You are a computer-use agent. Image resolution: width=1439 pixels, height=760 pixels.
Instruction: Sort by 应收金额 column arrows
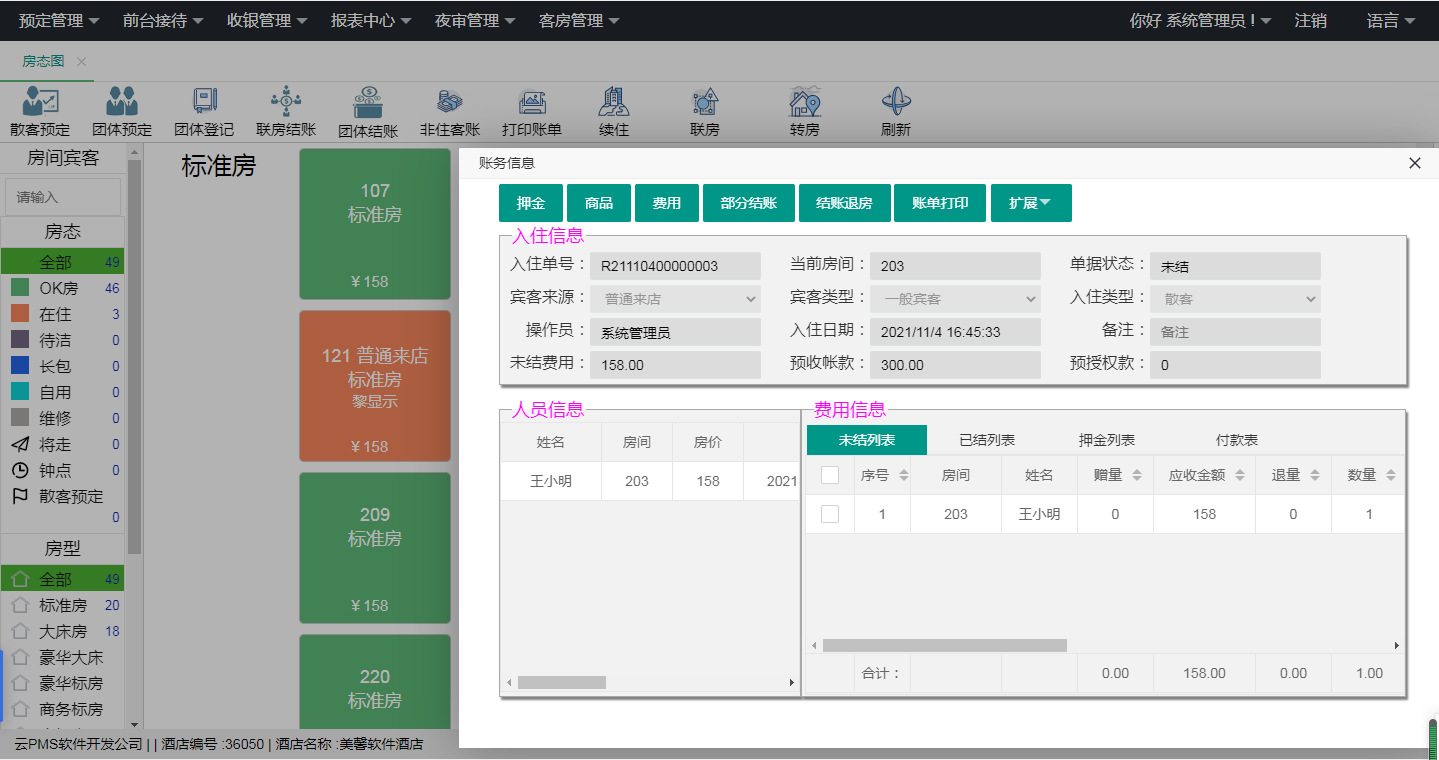(1240, 476)
